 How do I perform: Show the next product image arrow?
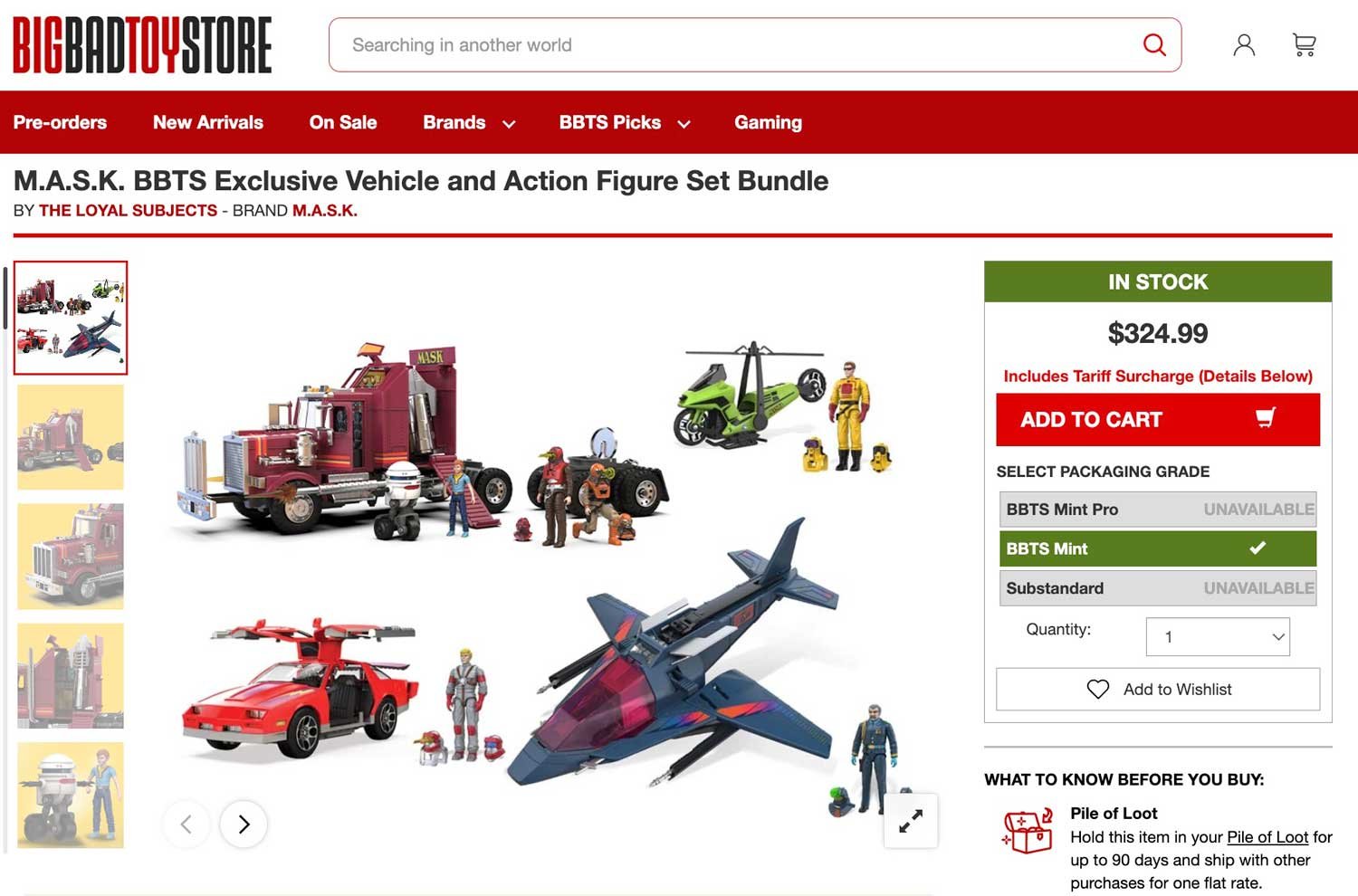[x=244, y=824]
